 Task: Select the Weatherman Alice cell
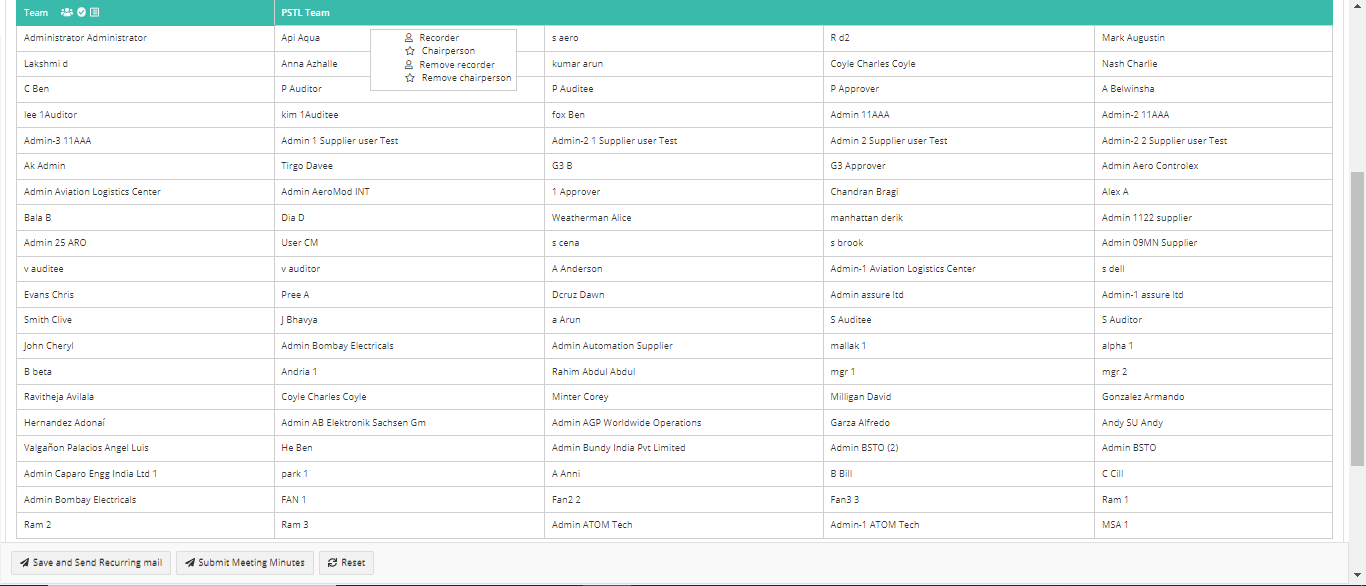[x=684, y=218]
